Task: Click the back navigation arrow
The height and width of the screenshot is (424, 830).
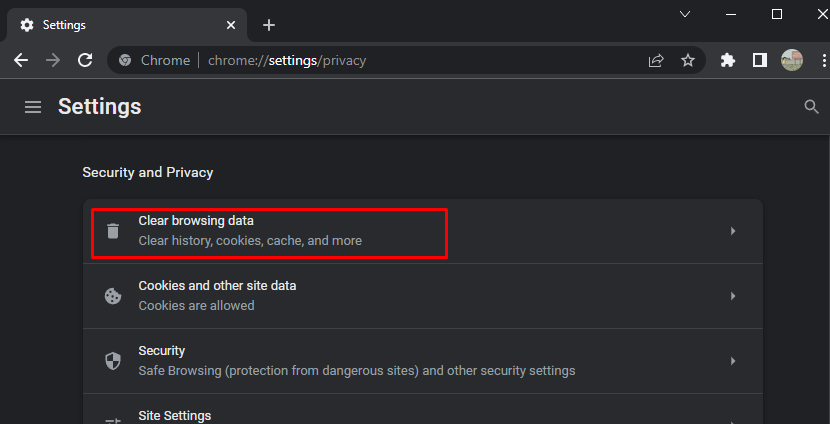Action: [21, 60]
